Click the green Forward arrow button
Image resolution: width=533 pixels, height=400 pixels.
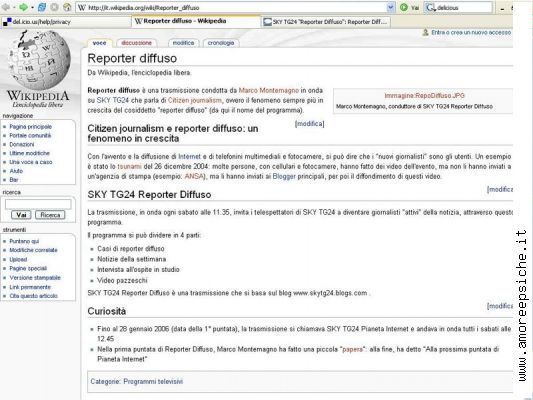click(x=23, y=7)
